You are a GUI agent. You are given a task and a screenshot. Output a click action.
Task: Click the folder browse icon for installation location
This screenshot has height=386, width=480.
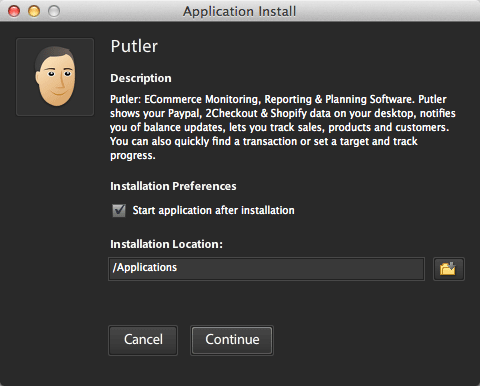tap(448, 269)
